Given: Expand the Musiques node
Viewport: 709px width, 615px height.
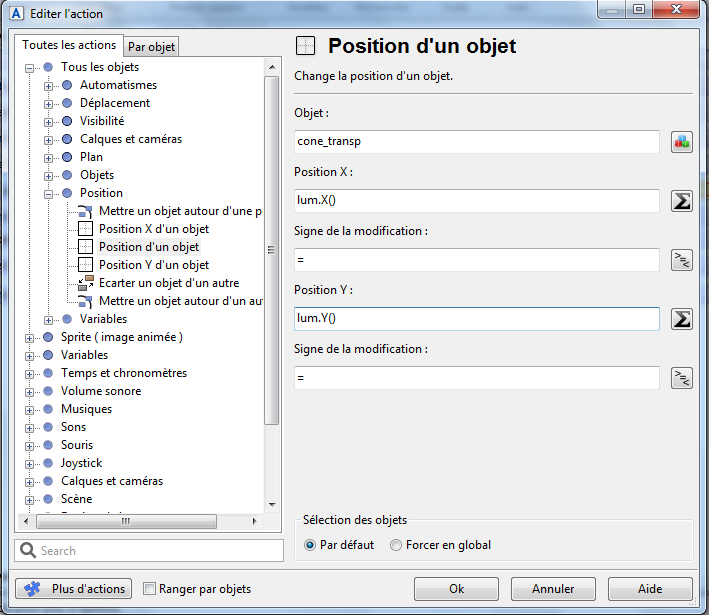Looking at the screenshot, I should (29, 410).
